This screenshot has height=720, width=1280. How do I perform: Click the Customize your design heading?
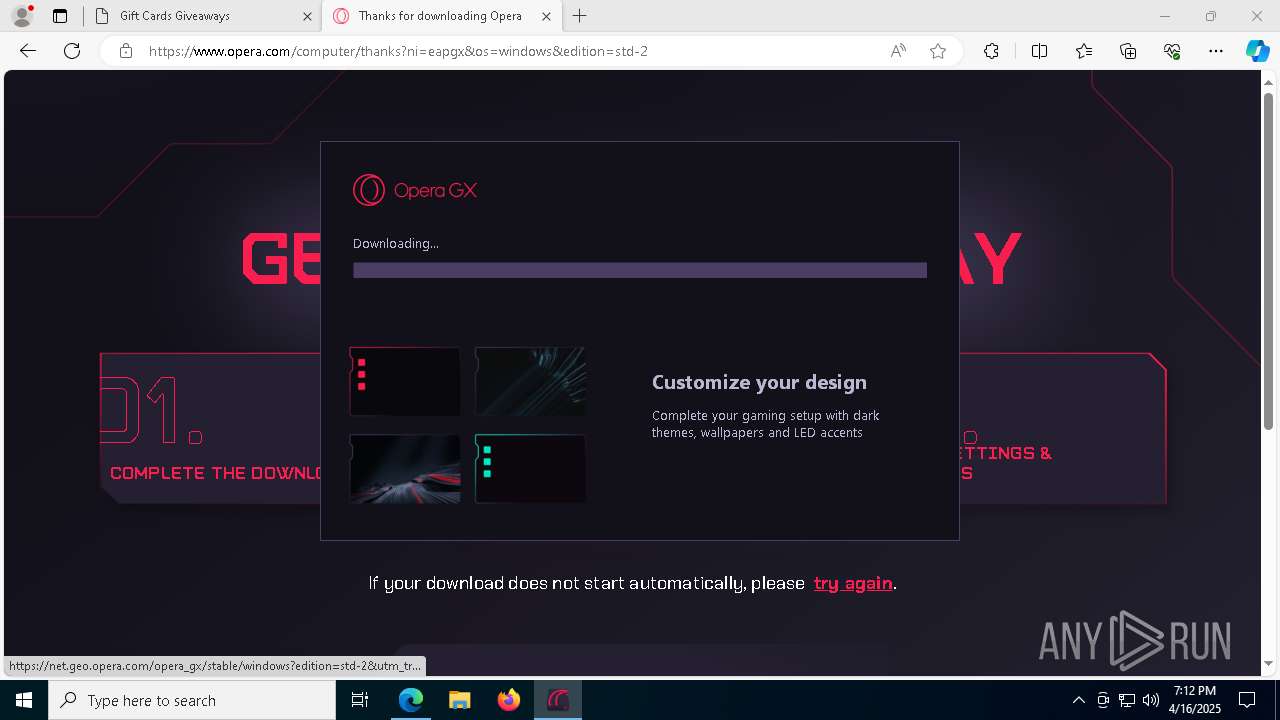pyautogui.click(x=759, y=382)
